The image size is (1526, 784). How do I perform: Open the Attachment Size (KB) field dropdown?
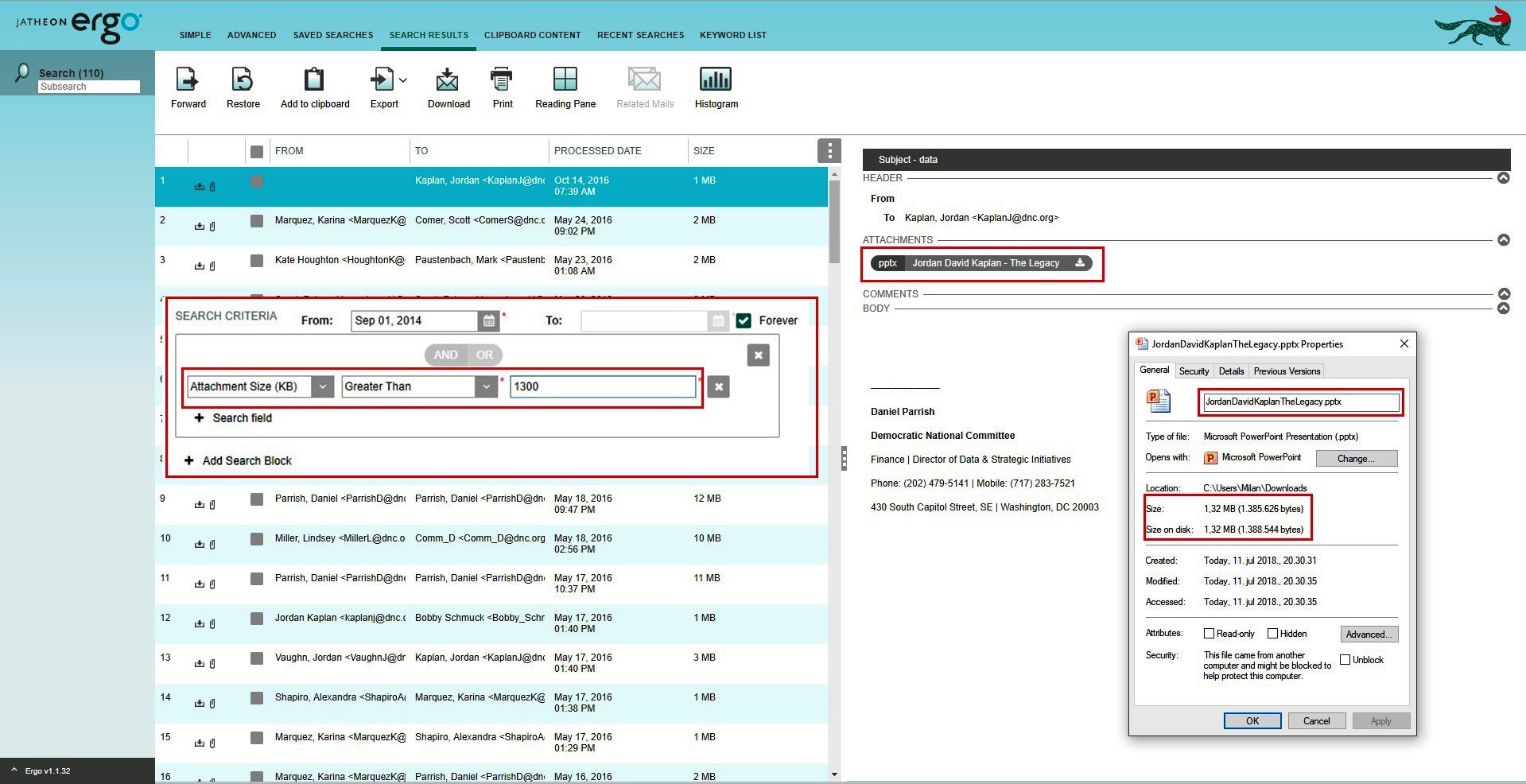(322, 386)
